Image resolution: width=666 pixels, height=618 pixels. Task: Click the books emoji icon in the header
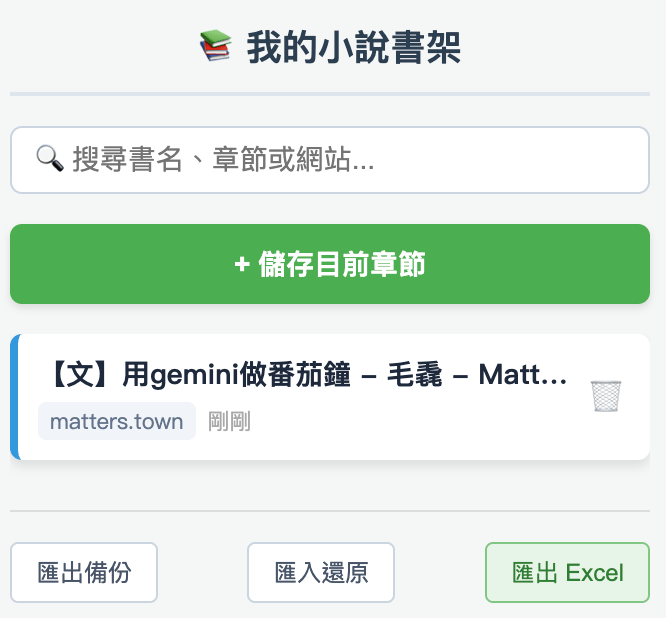pos(215,46)
